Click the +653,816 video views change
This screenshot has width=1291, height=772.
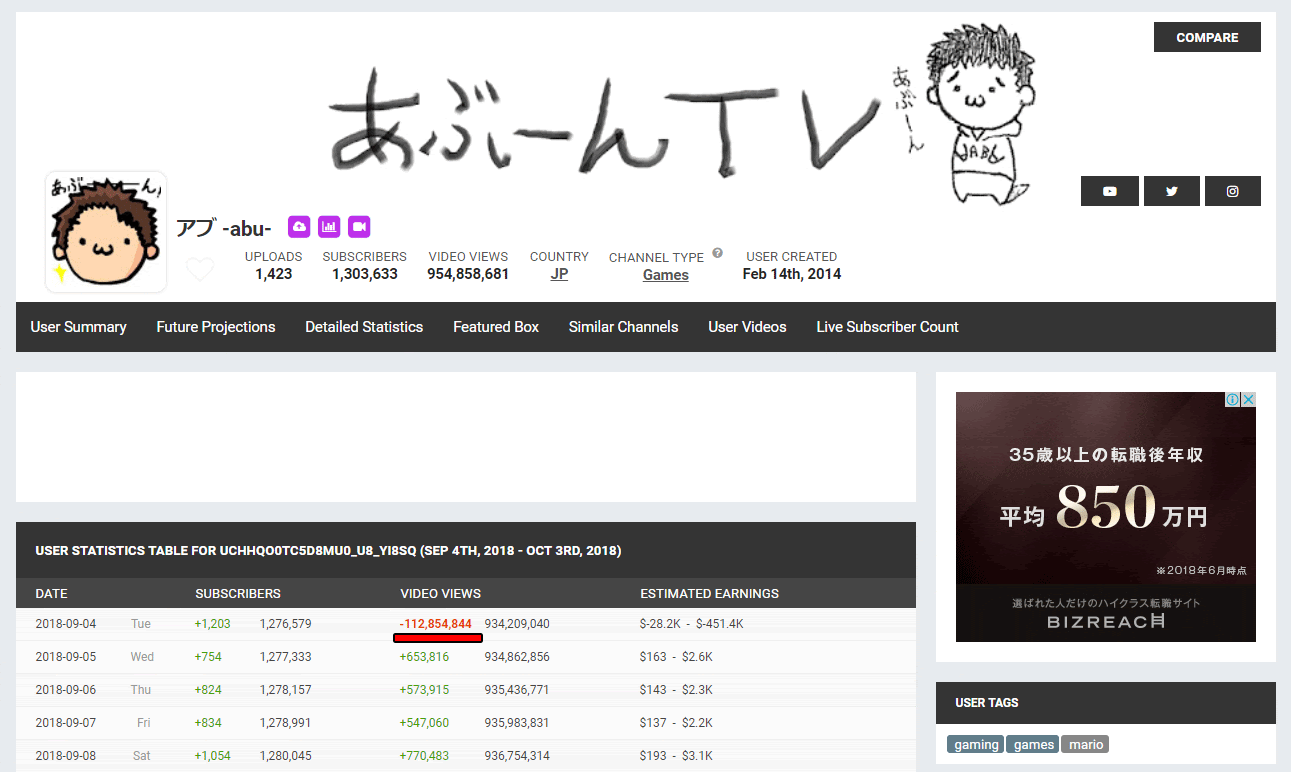[424, 657]
